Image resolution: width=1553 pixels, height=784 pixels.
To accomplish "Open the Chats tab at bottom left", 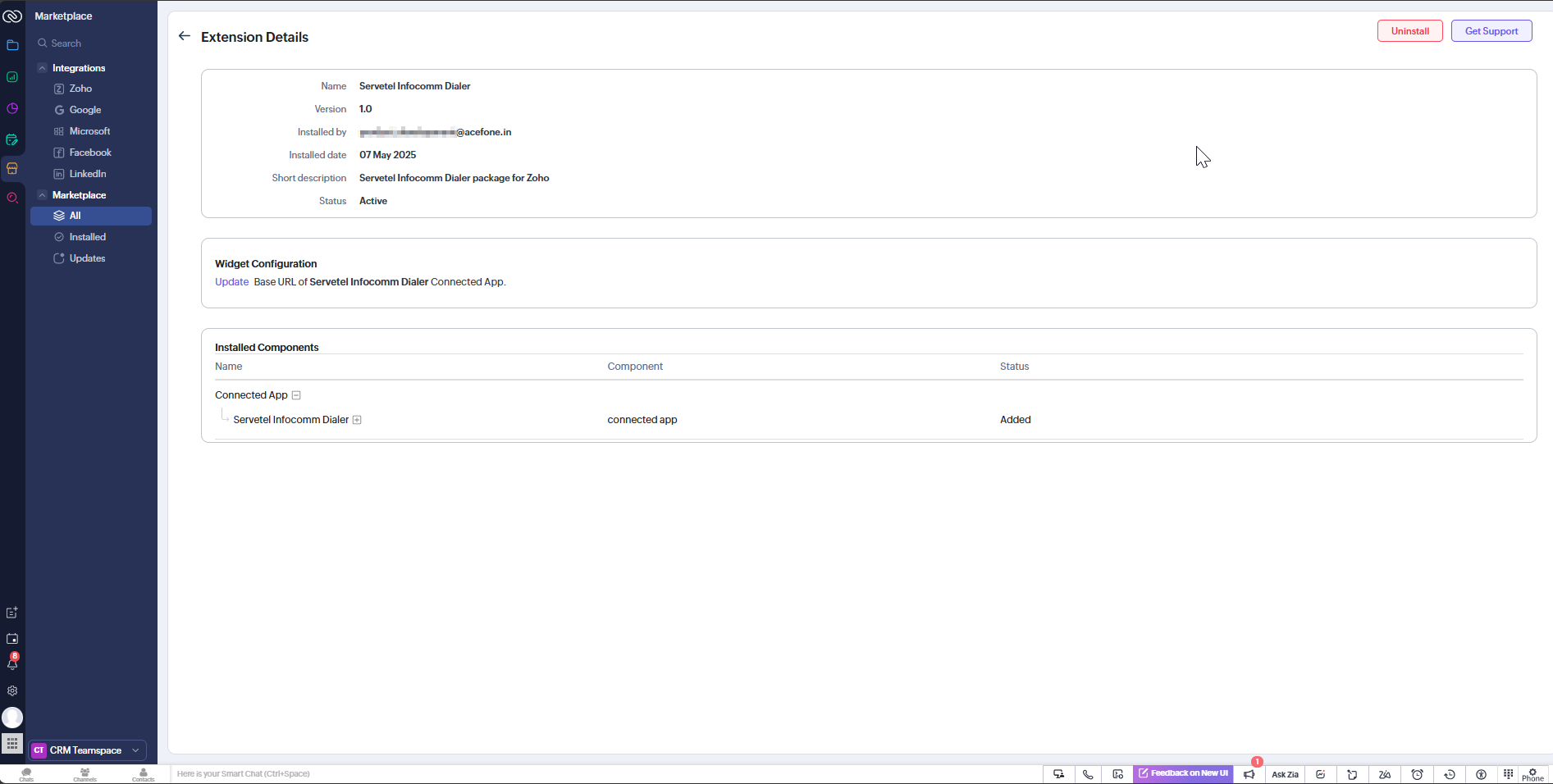I will pos(26,775).
